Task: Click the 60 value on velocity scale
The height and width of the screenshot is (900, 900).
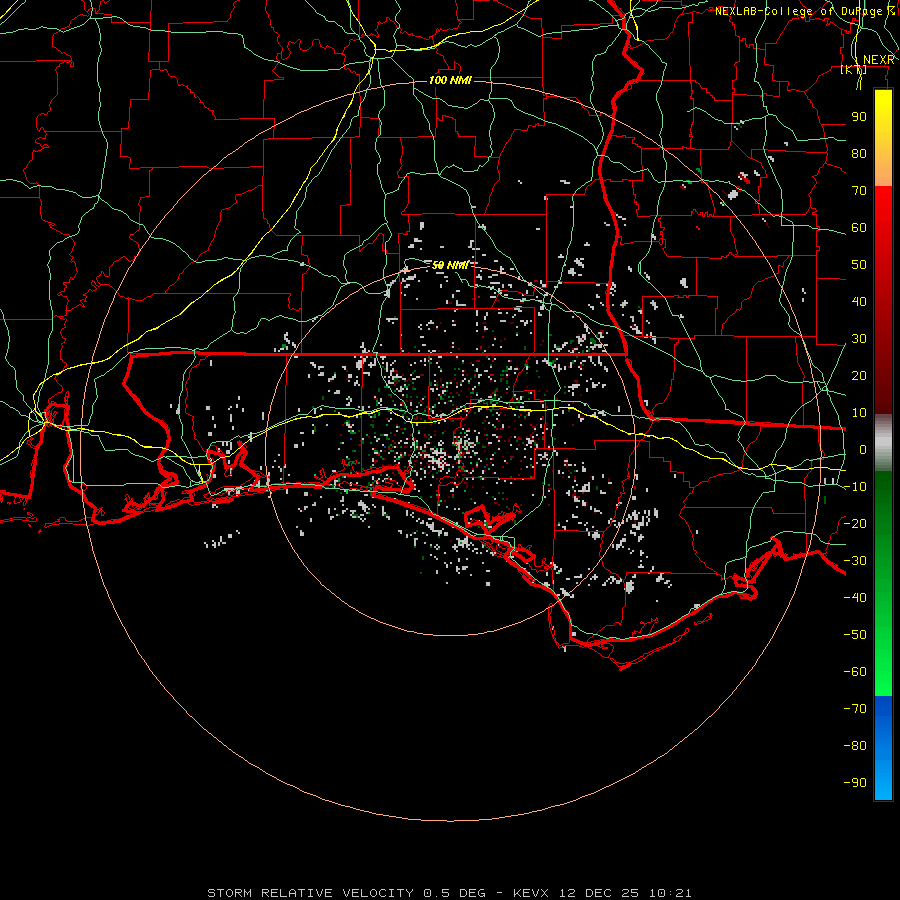Action: click(859, 228)
